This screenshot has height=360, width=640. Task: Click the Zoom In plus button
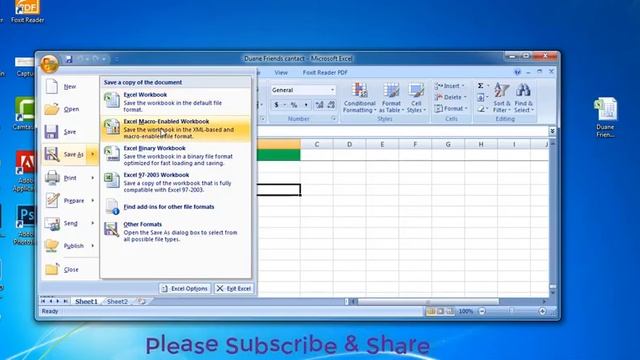pos(542,311)
